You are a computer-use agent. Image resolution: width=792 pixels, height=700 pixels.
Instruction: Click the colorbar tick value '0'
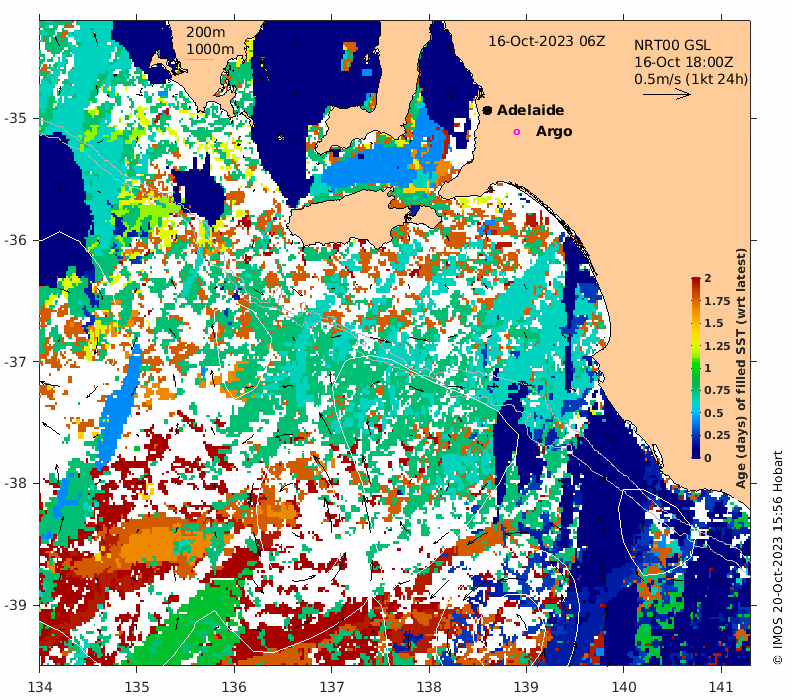click(708, 458)
